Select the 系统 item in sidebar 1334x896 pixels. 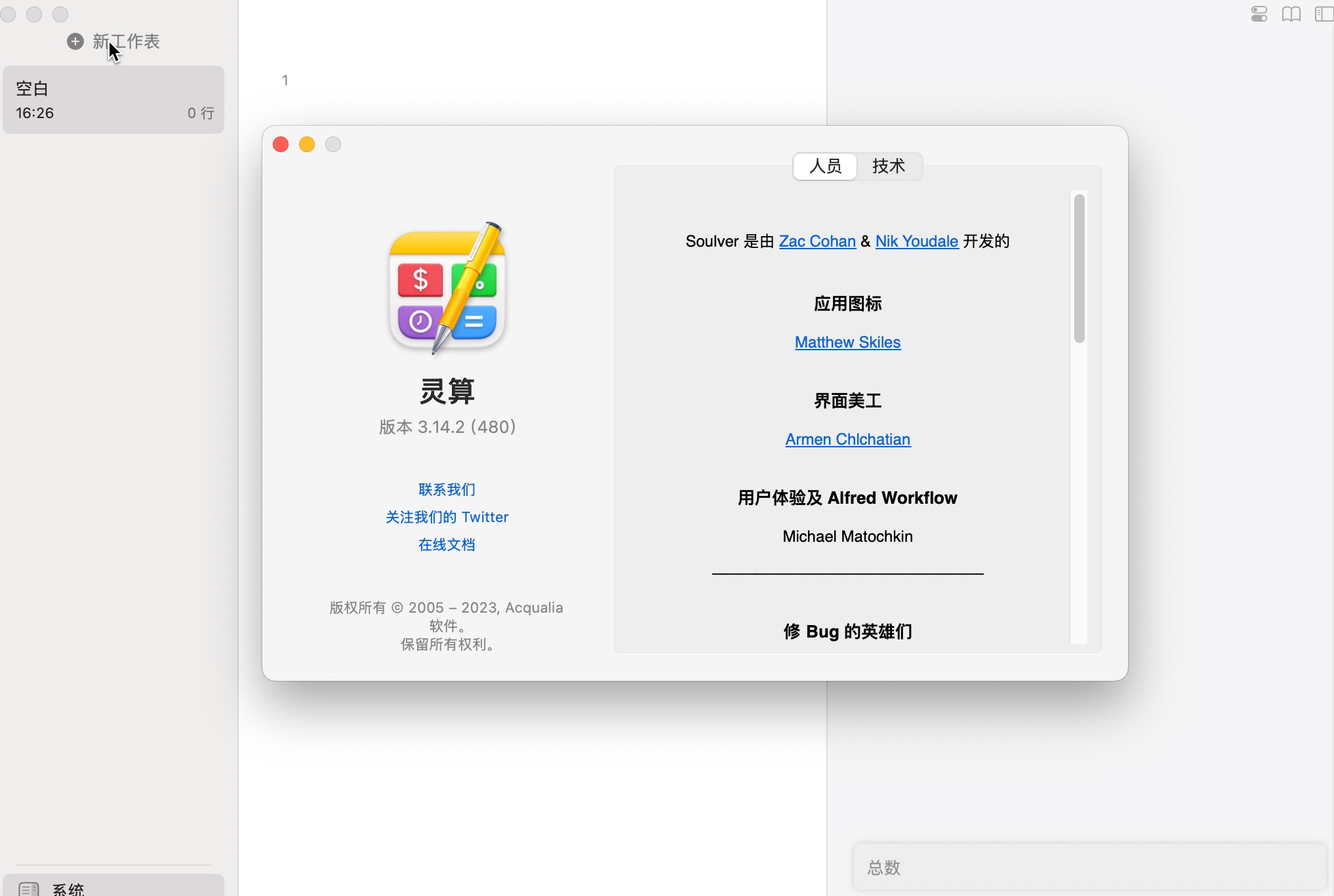pos(113,886)
